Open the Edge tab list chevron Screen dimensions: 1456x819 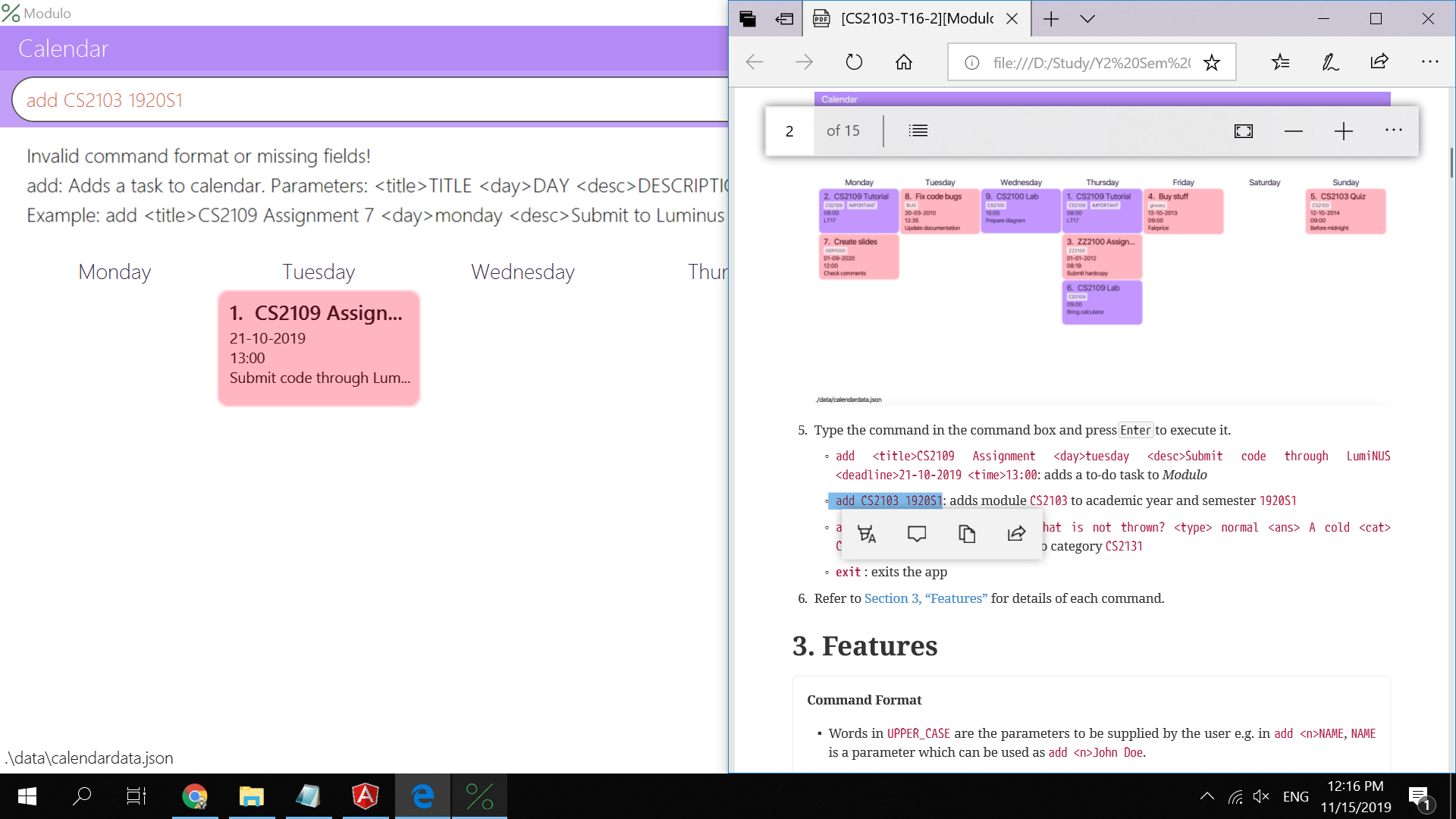tap(1087, 18)
